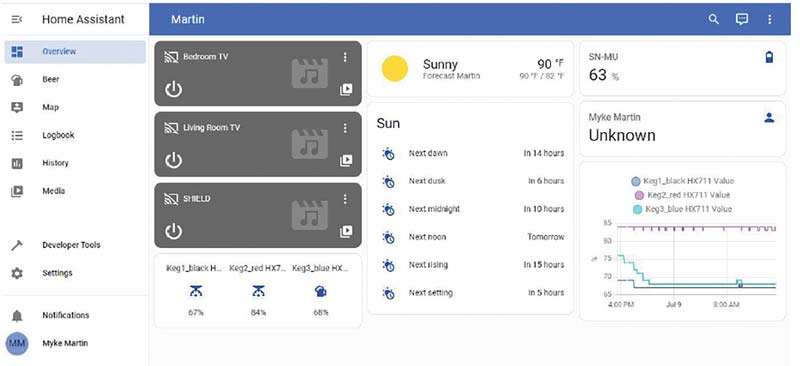800x366 pixels.
Task: Click the History chart icon
Action: tap(17, 163)
